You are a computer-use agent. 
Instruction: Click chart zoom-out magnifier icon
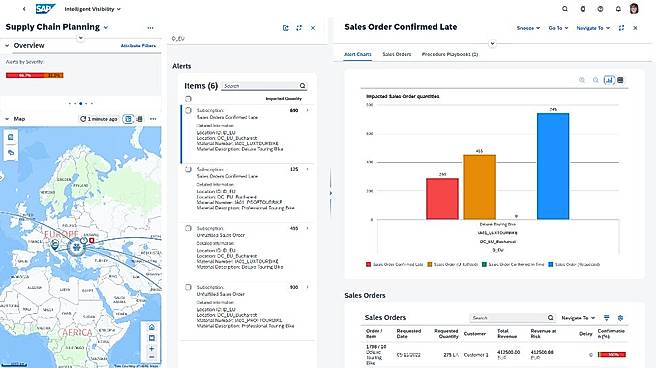coord(595,80)
